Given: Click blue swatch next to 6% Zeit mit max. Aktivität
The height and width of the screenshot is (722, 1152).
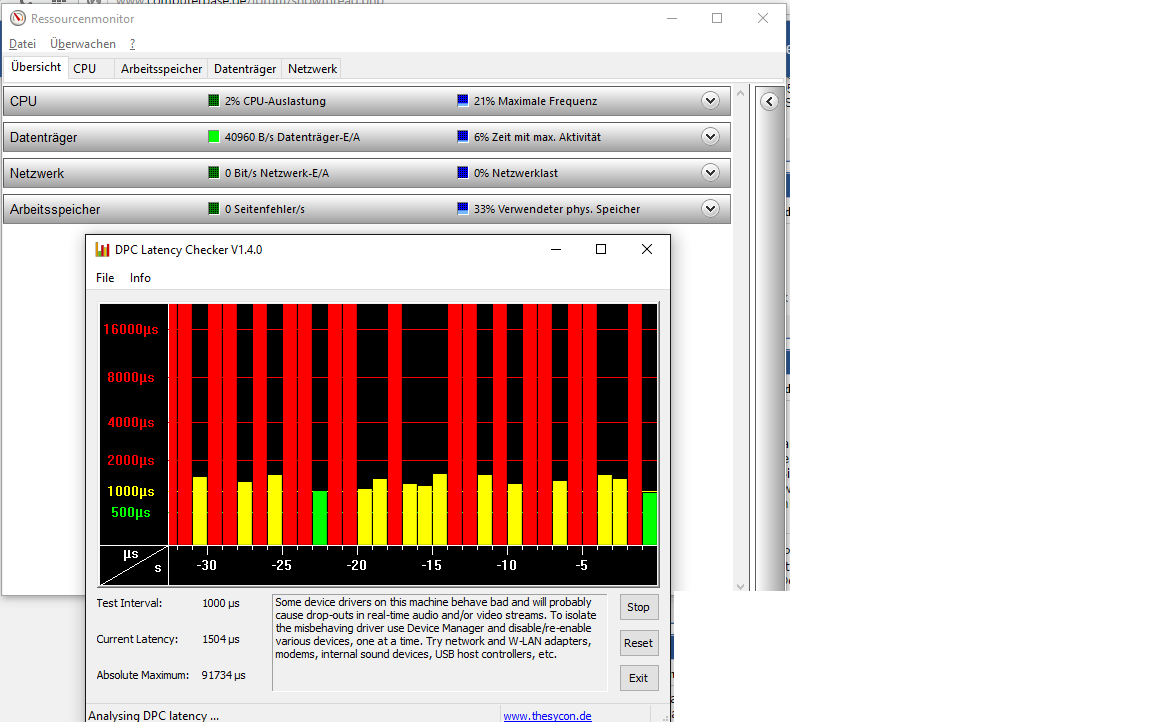Looking at the screenshot, I should click(x=463, y=137).
